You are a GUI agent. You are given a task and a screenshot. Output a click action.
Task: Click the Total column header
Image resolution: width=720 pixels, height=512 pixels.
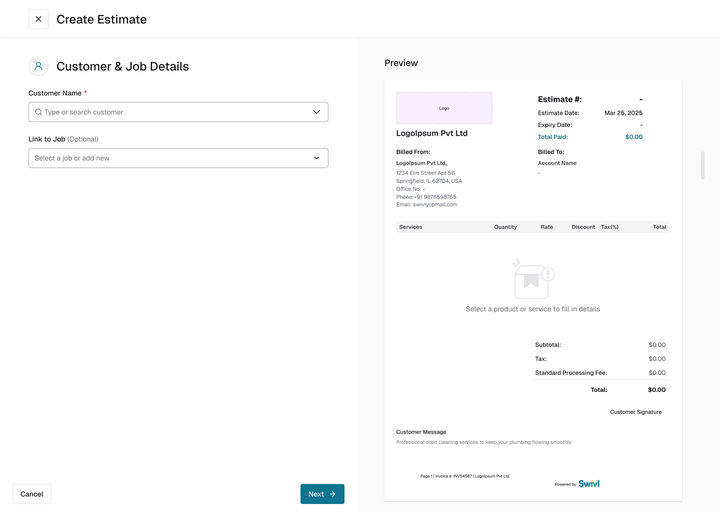(x=659, y=227)
